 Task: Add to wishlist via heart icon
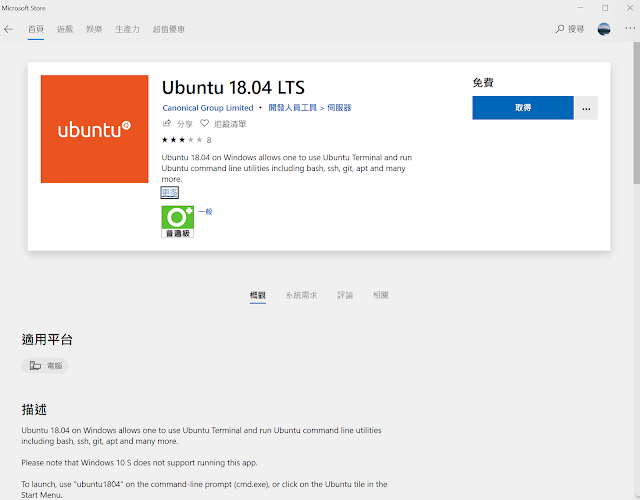coord(204,123)
